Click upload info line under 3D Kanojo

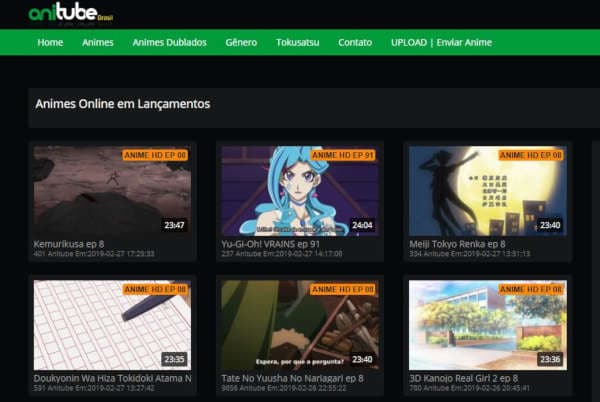click(470, 388)
